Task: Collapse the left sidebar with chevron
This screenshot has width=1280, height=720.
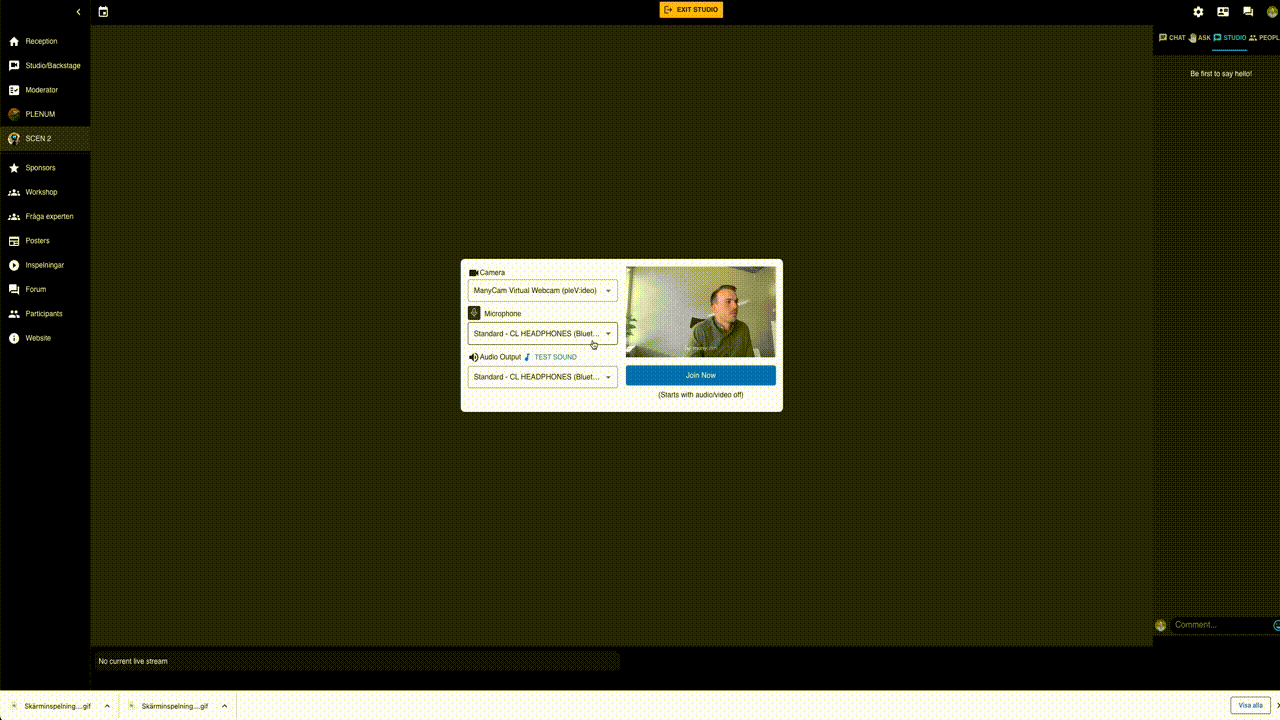Action: (x=79, y=12)
